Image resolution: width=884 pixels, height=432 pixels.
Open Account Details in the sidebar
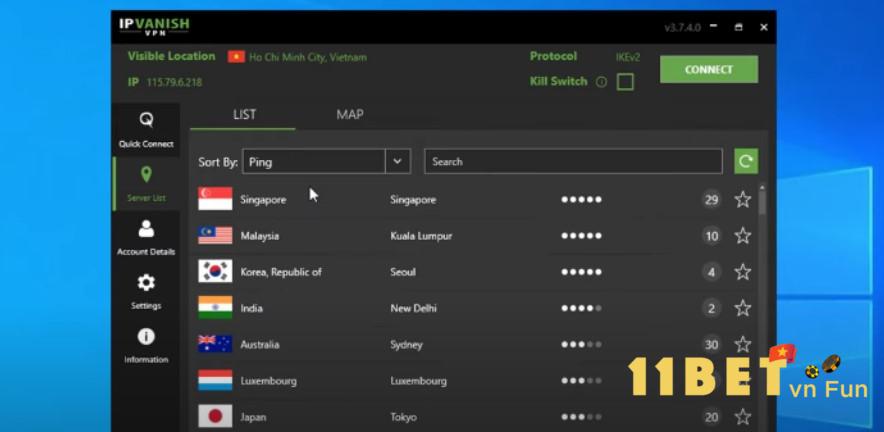(x=146, y=237)
